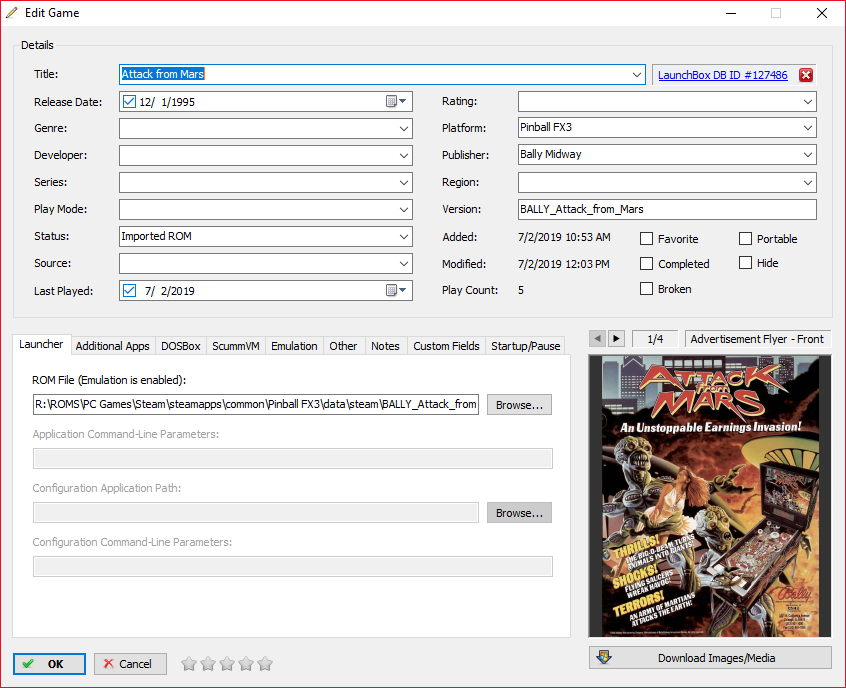Viewport: 846px width, 688px height.
Task: Expand the Series dropdown
Action: 404,182
